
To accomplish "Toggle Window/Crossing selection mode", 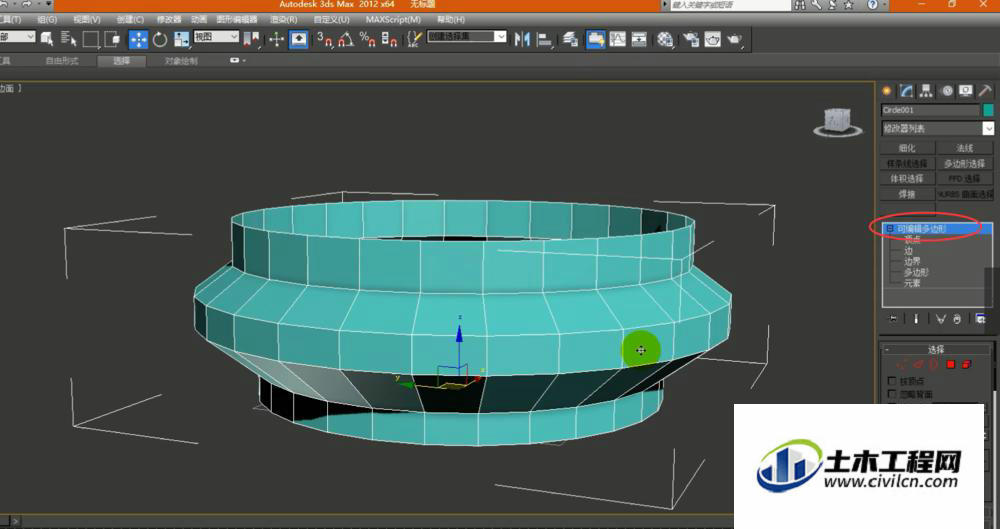I will 112,40.
